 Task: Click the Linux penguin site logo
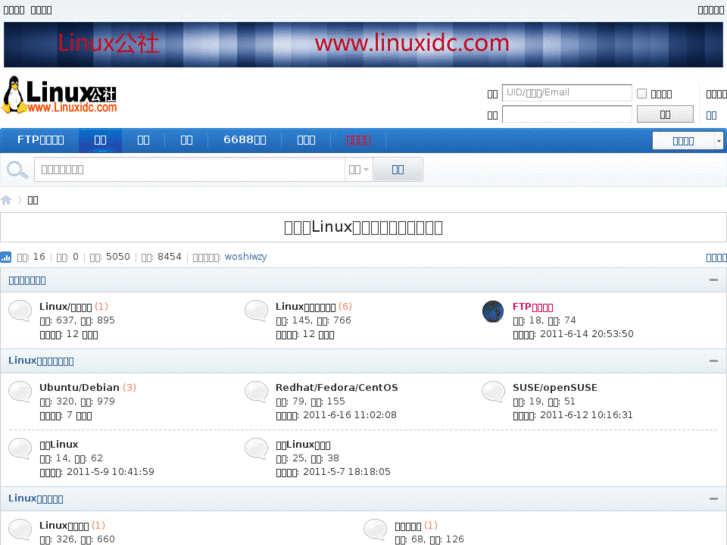[59, 95]
